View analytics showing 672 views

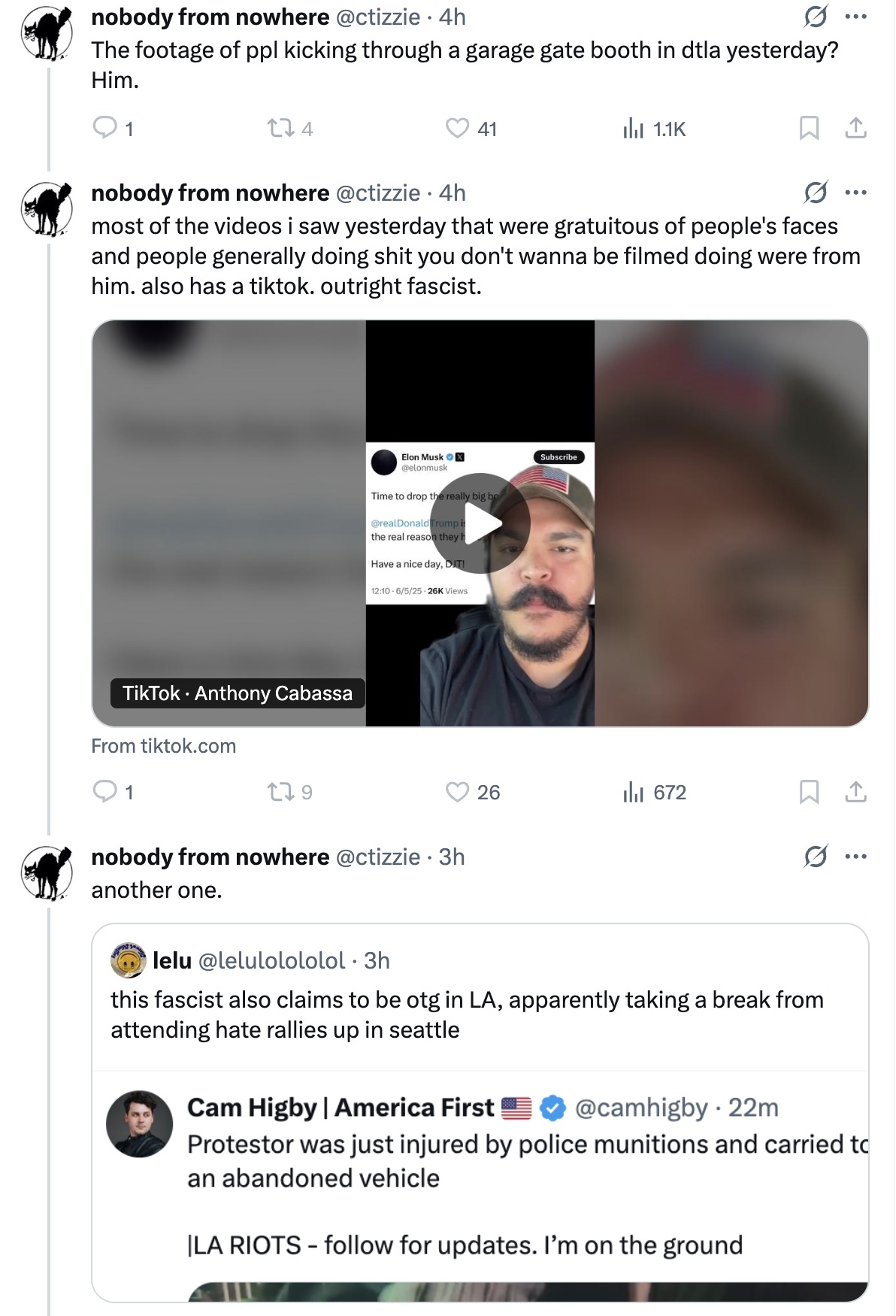pos(634,793)
